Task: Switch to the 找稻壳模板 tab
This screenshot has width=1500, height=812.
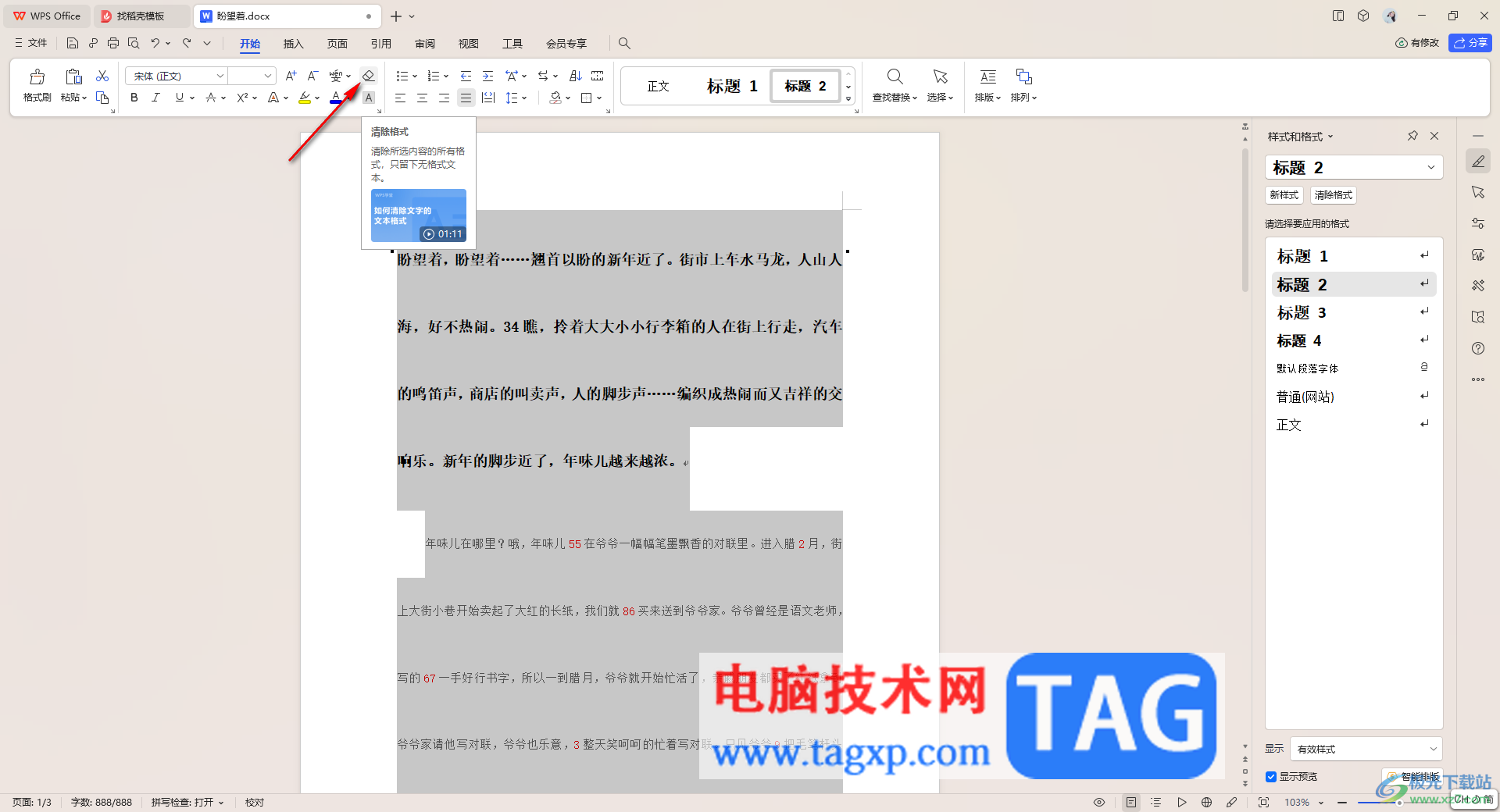Action: click(x=141, y=16)
